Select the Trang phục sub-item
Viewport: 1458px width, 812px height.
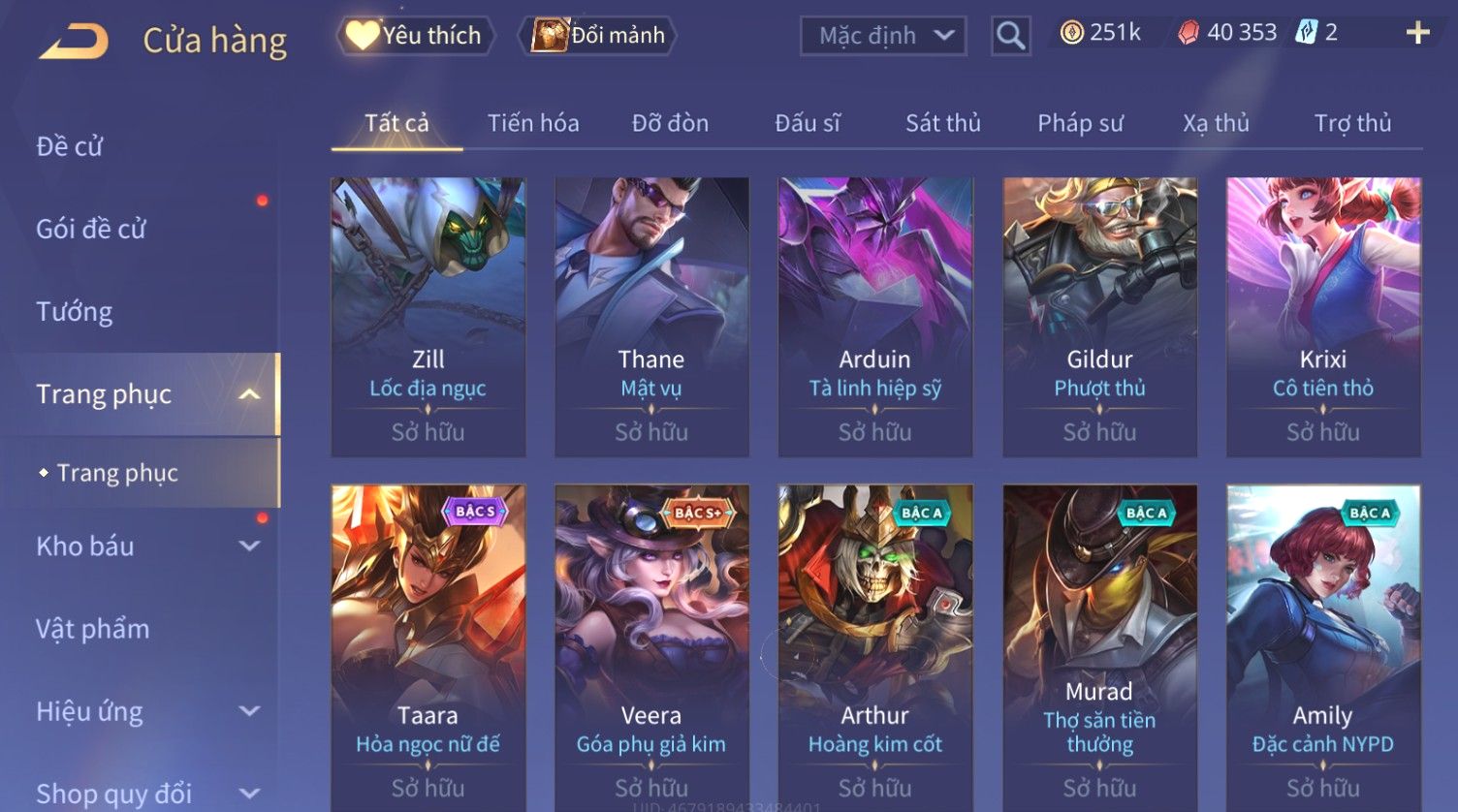coord(117,473)
